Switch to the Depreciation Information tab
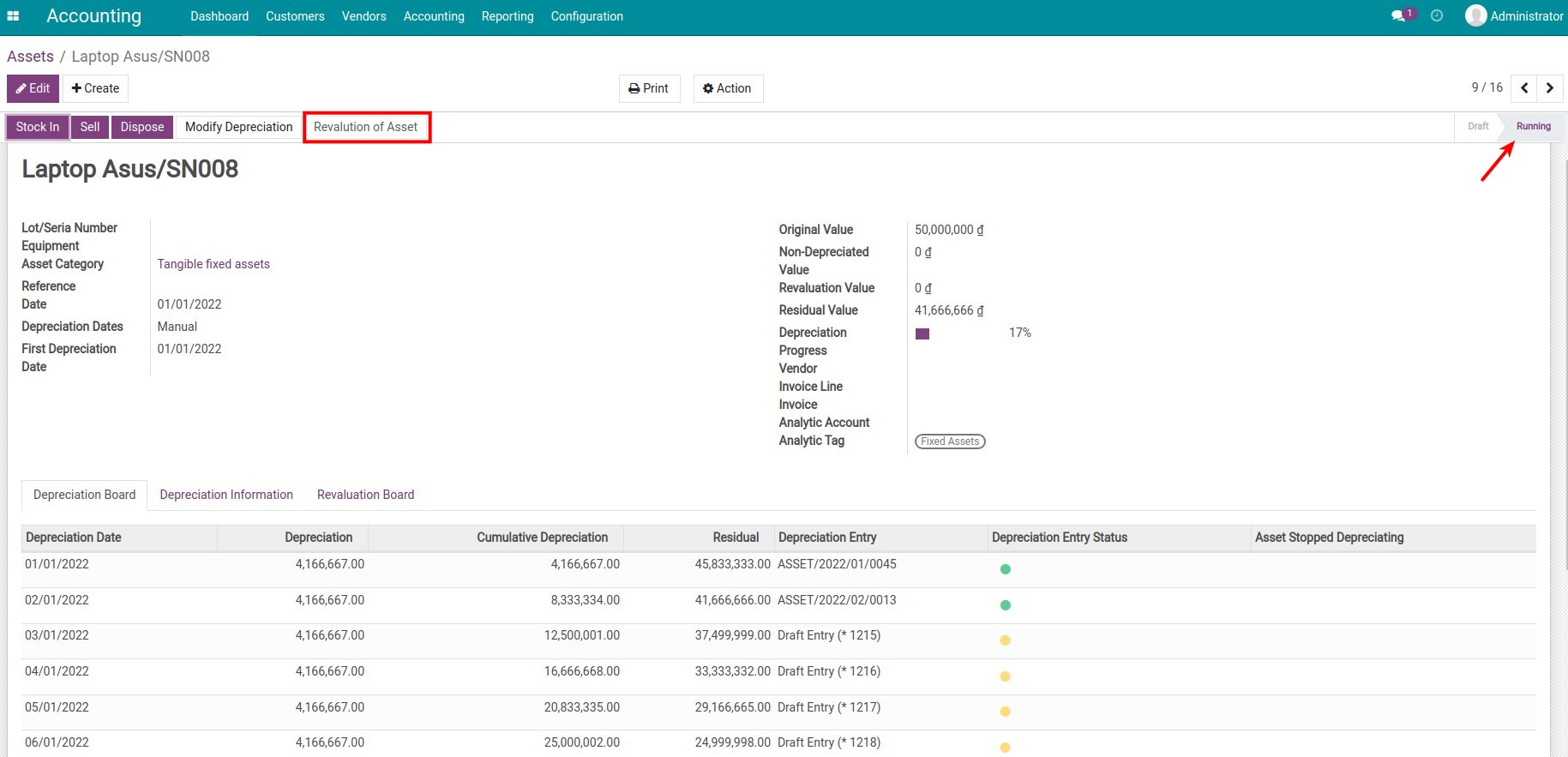The width and height of the screenshot is (1568, 757). (x=226, y=495)
